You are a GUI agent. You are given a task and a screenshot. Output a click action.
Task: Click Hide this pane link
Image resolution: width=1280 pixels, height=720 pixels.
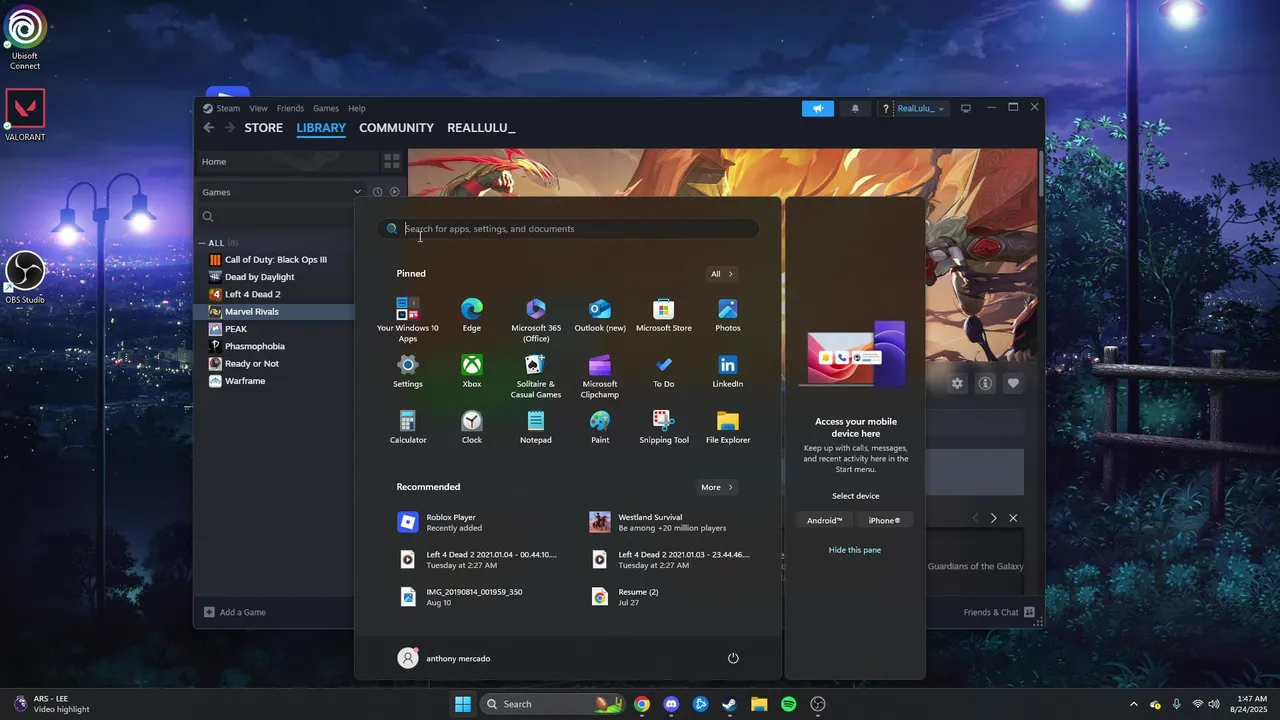pos(855,550)
